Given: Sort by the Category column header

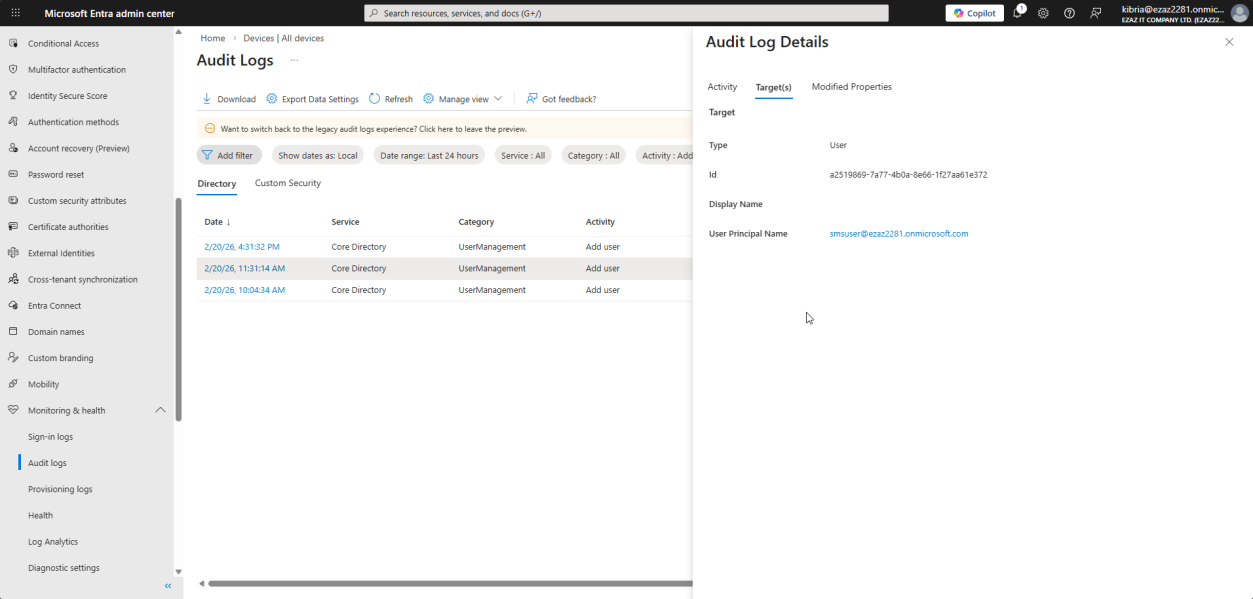Looking at the screenshot, I should click(x=476, y=222).
